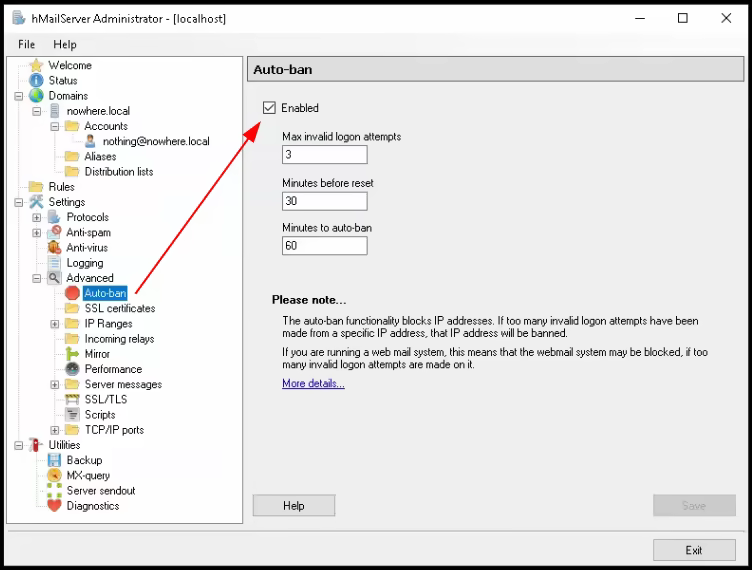Select Incoming relays in the tree

(119, 338)
